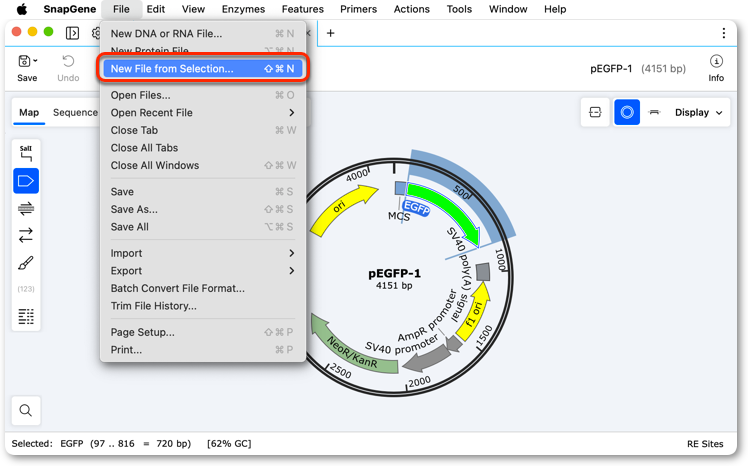Click the RE Sites button
The height and width of the screenshot is (466, 748).
click(x=705, y=444)
